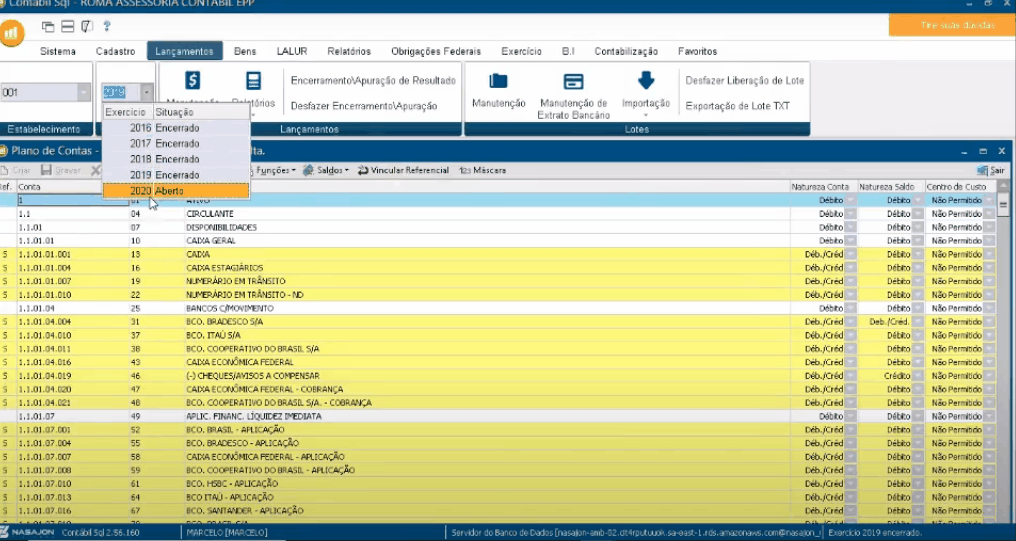Click the Exercício year combo box arrow

pyautogui.click(x=147, y=93)
